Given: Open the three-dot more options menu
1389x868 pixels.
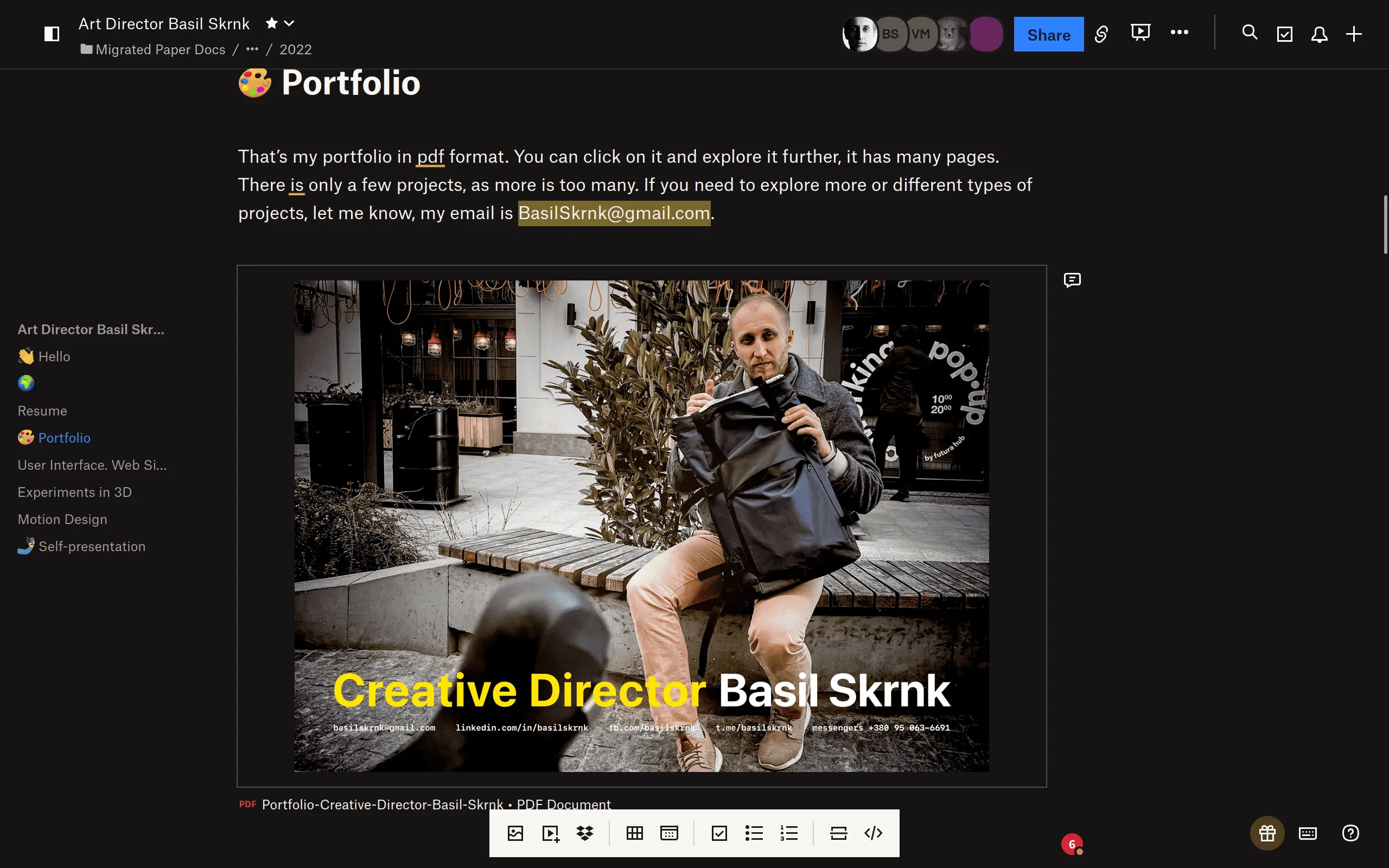Looking at the screenshot, I should pos(1179,32).
